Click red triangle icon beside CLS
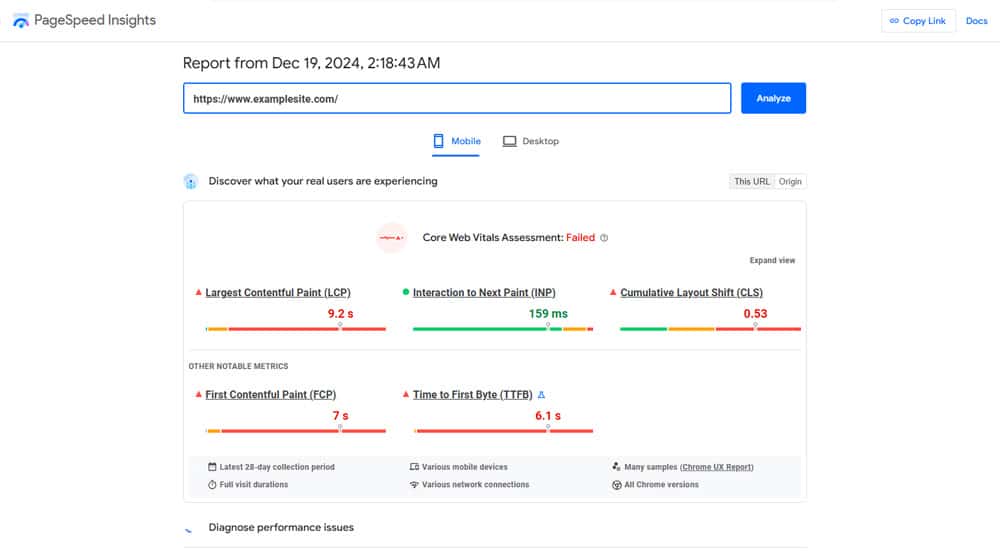The height and width of the screenshot is (560, 1000). pos(613,293)
